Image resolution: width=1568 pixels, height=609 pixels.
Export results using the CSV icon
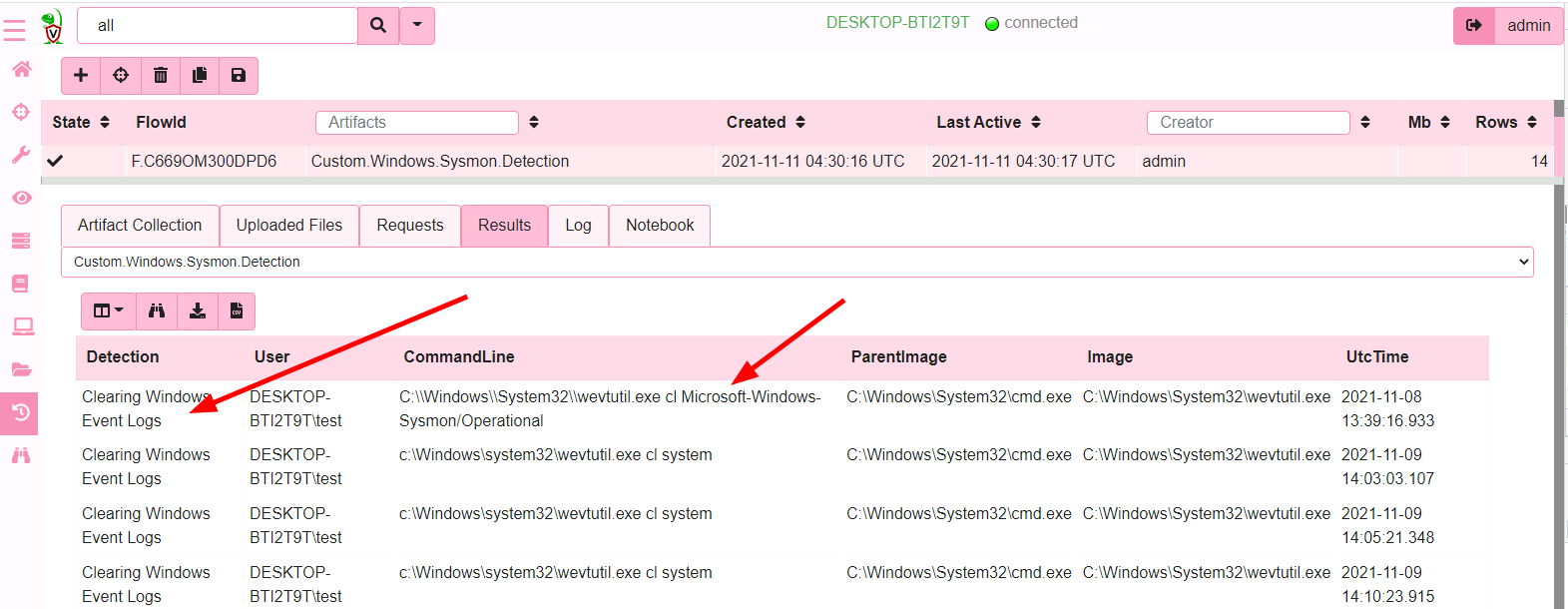coord(237,311)
